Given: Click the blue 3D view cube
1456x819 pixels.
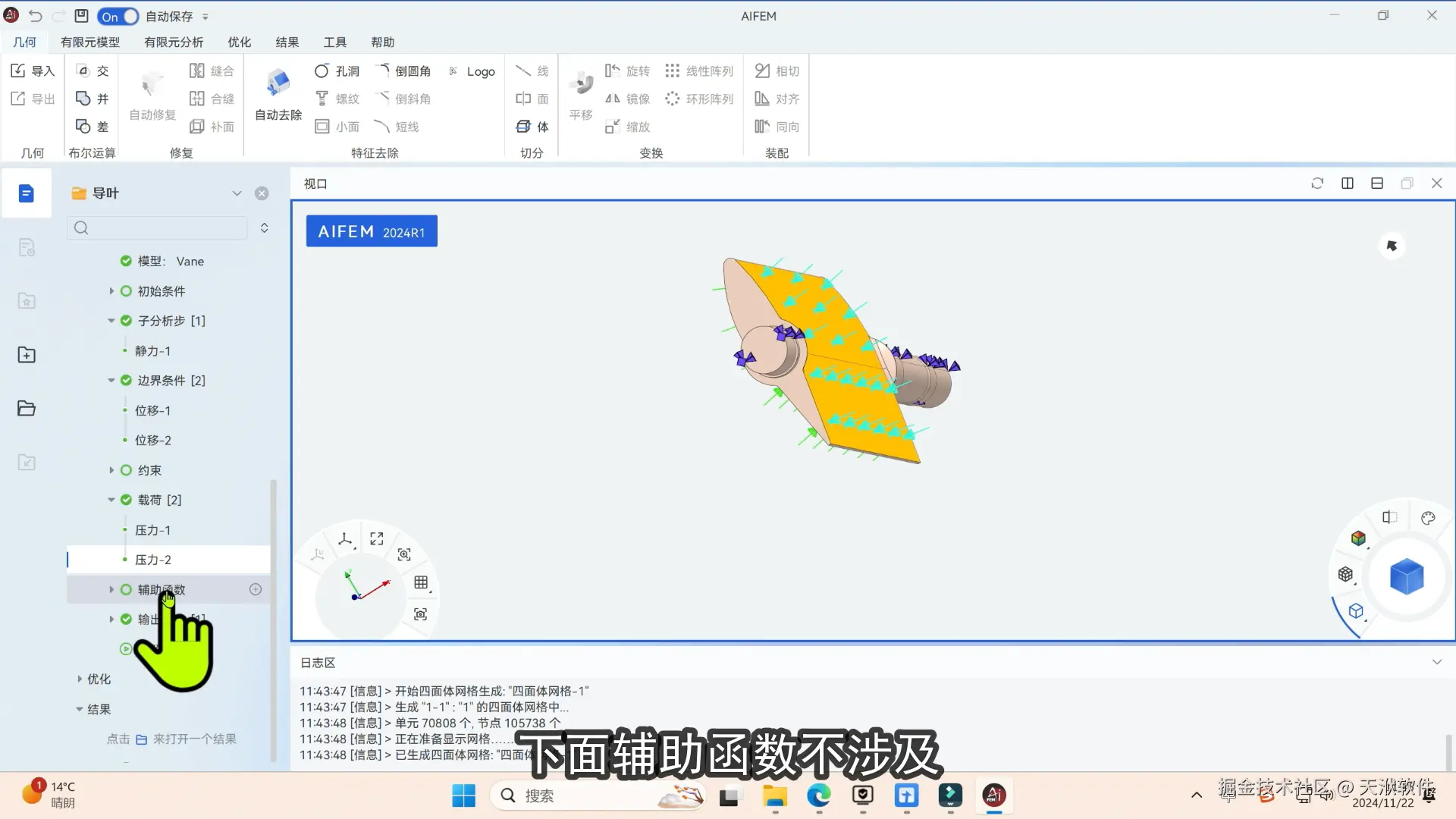Looking at the screenshot, I should pos(1407,576).
